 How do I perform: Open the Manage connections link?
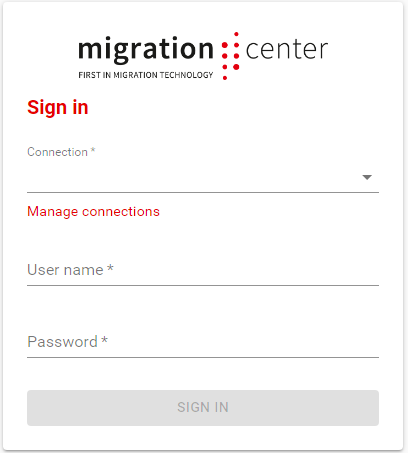point(93,212)
